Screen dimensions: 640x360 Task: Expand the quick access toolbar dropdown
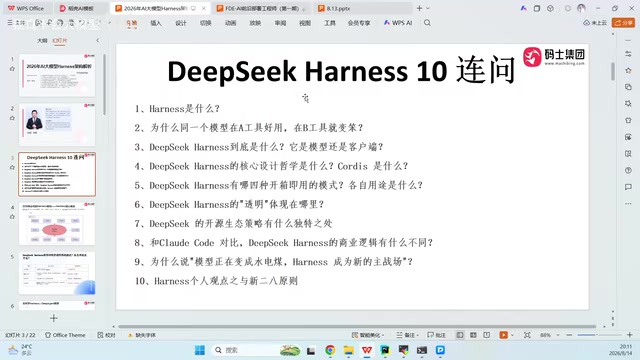coord(109,23)
